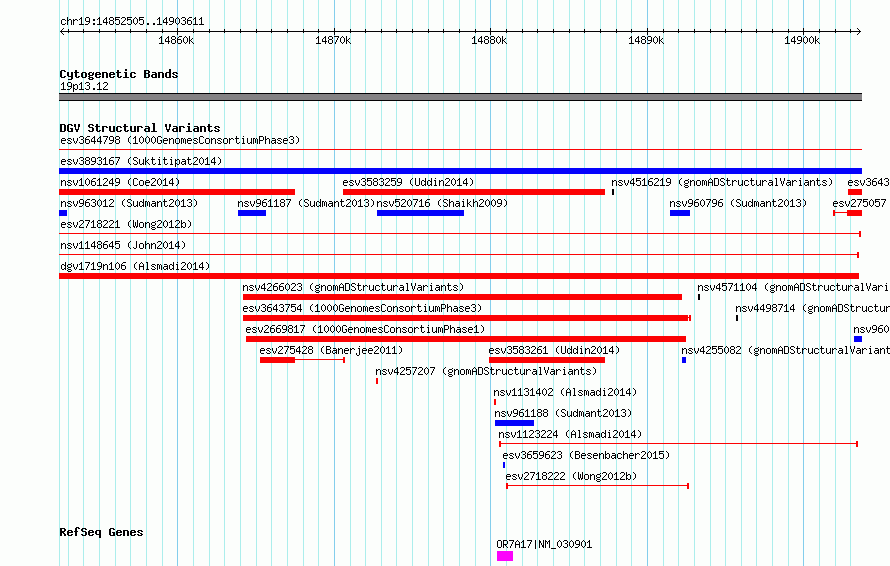Viewport: 890px width, 566px height.
Task: Click the 14890k ruler mark
Action: [x=646, y=40]
